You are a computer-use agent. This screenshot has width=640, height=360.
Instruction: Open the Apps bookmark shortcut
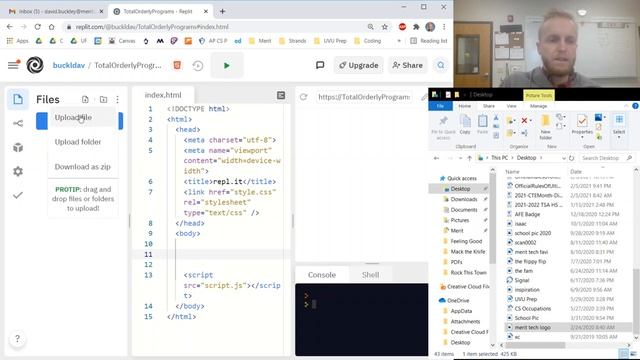(18, 41)
